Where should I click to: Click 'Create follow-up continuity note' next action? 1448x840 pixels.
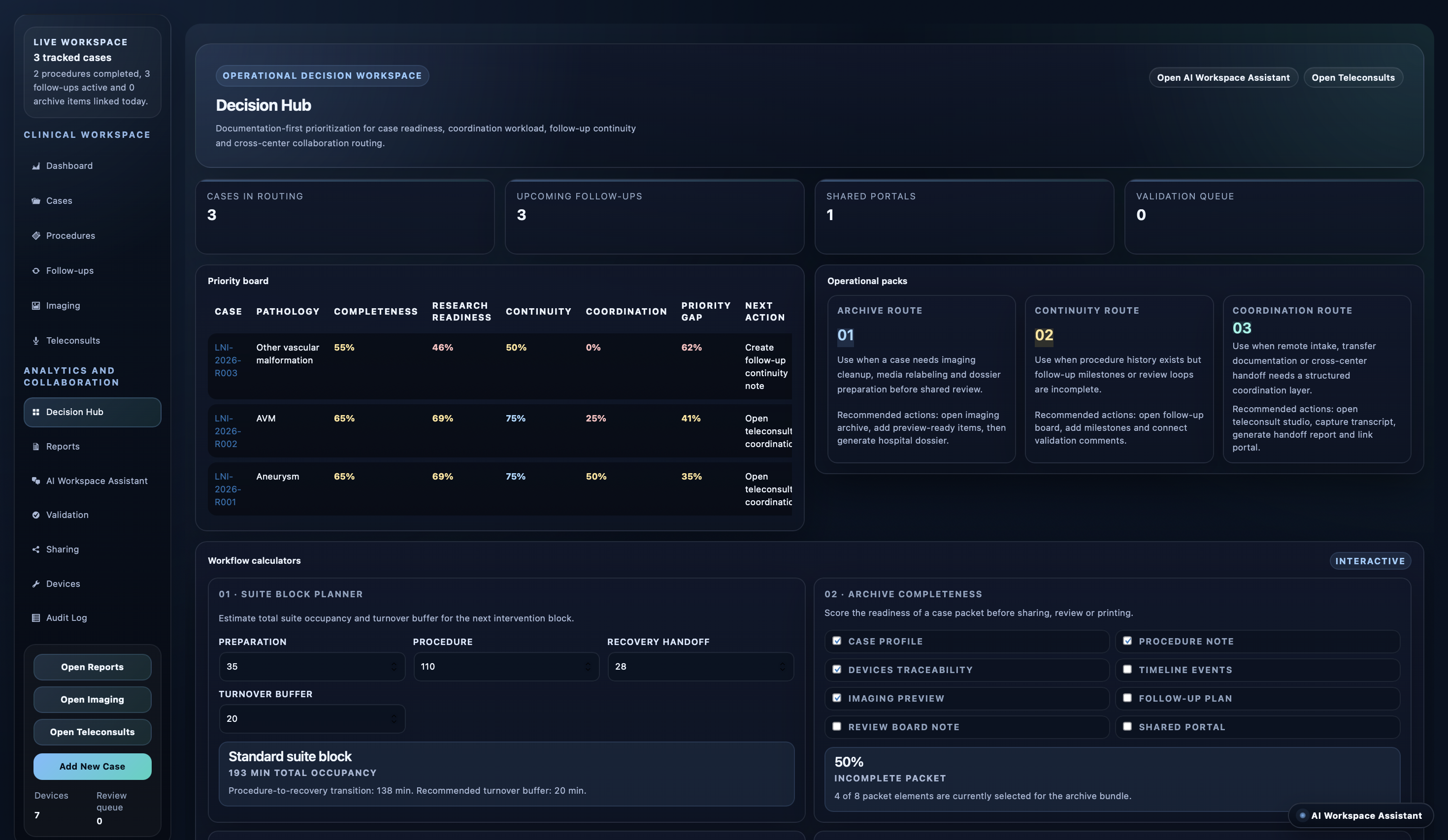coord(766,366)
